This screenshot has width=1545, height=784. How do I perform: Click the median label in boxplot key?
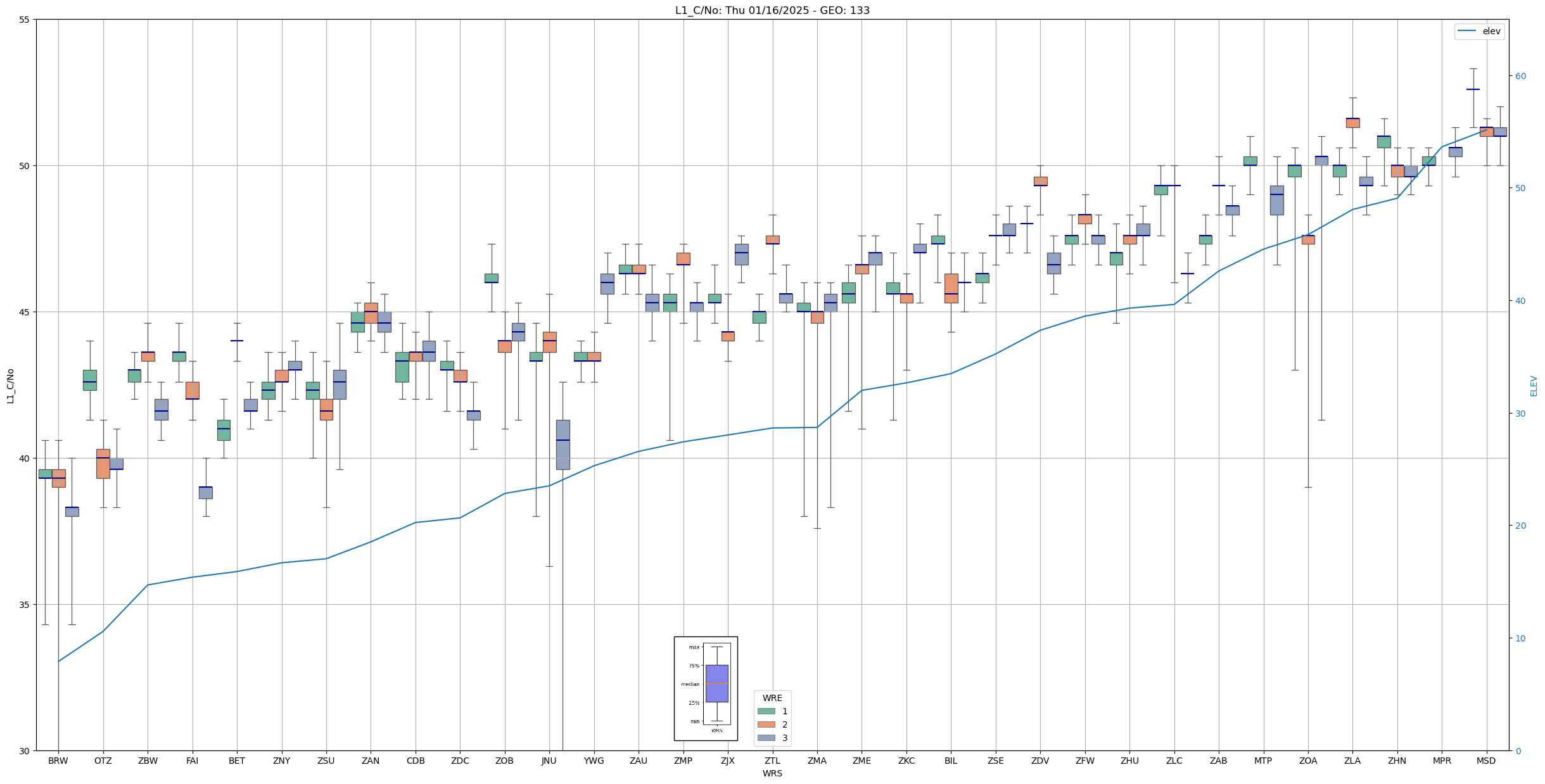(x=690, y=684)
